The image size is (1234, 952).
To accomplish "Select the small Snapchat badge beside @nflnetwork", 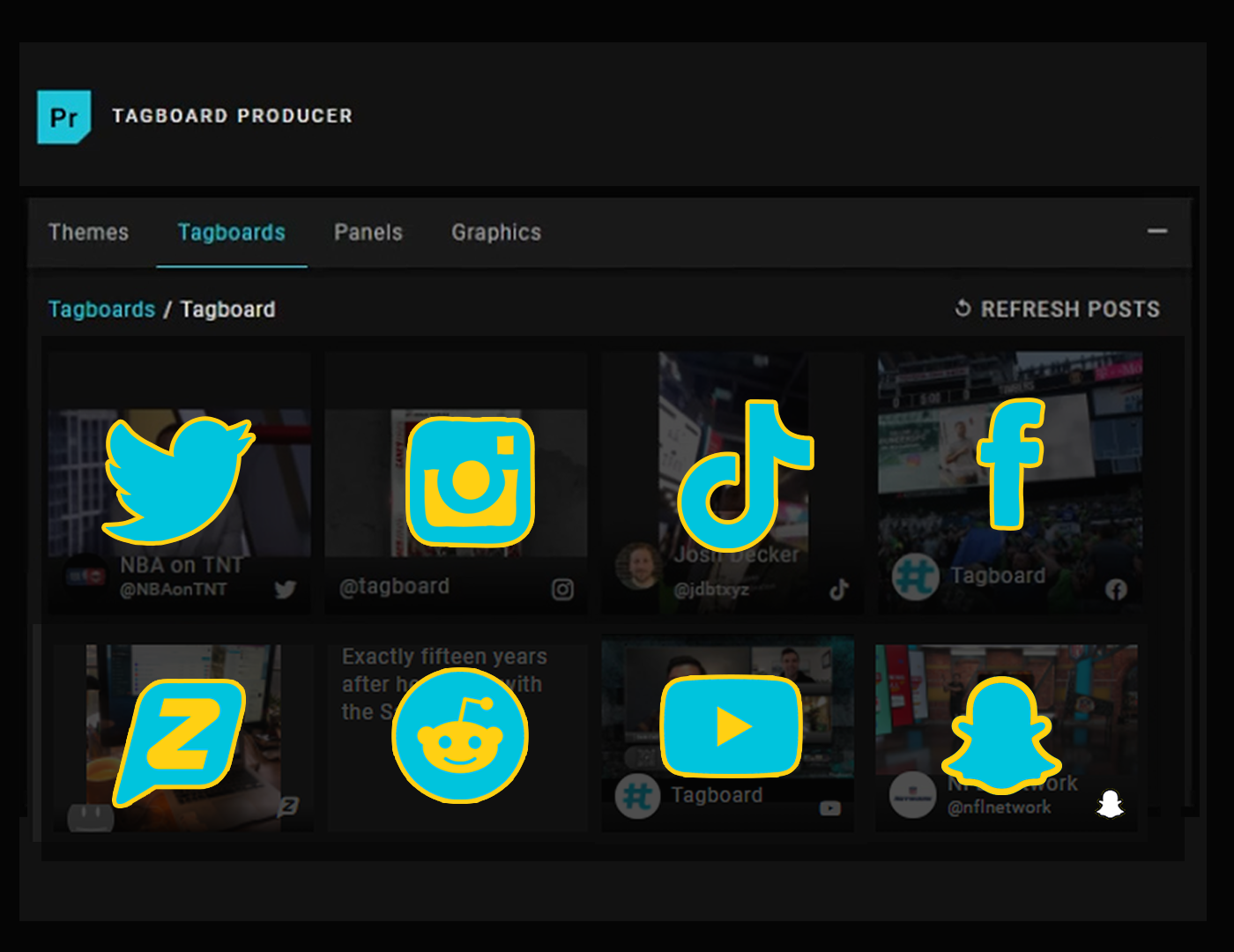I will pyautogui.click(x=1109, y=805).
